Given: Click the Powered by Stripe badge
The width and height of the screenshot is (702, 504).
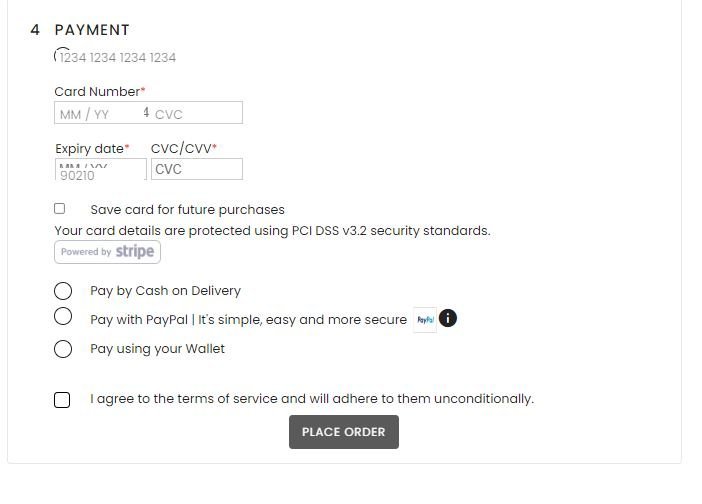Looking at the screenshot, I should [107, 252].
